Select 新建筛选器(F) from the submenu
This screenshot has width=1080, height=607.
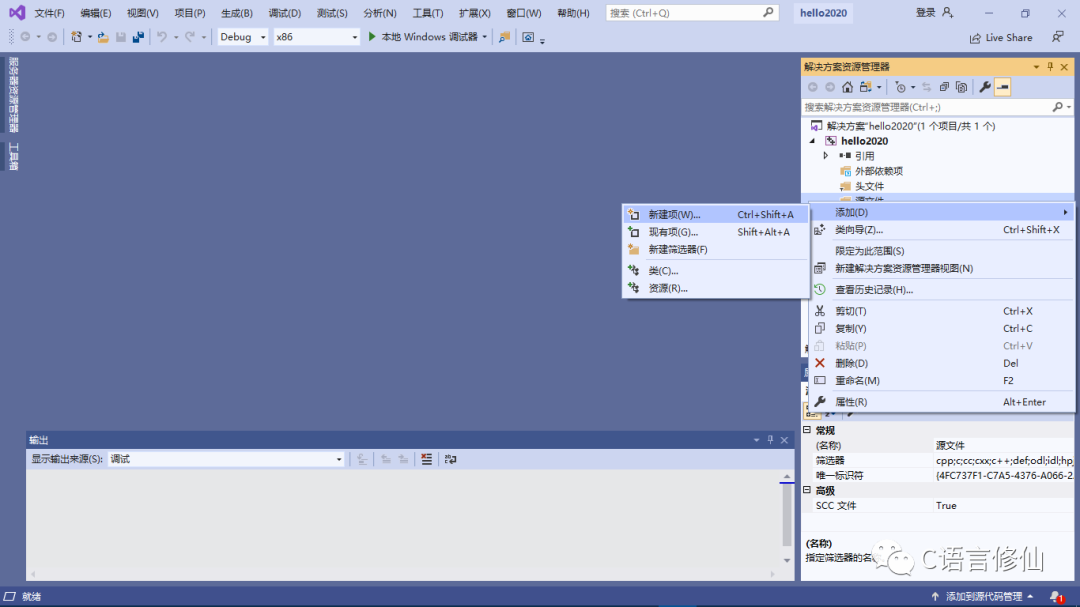[x=715, y=249]
